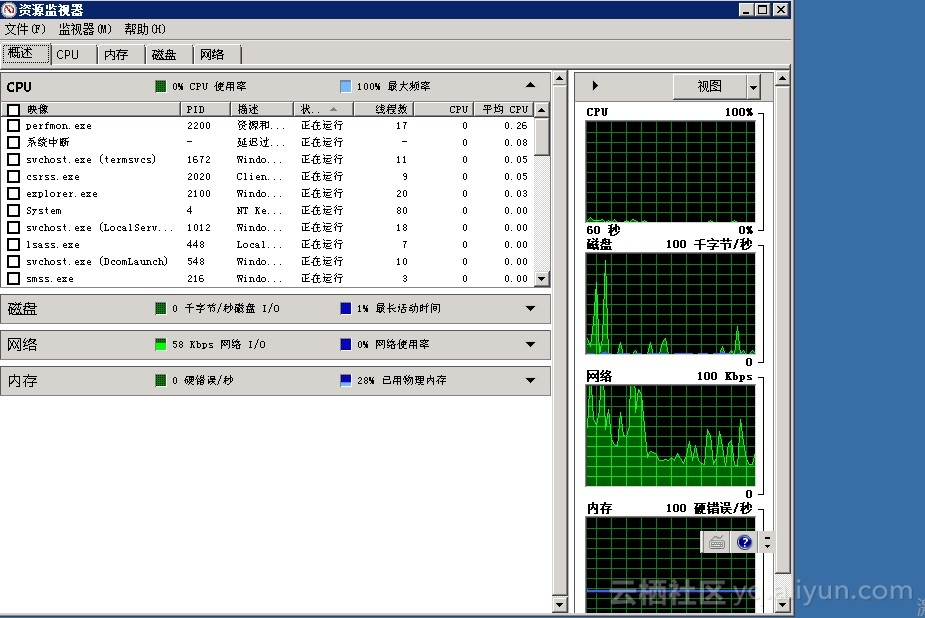Click the keyboard icon on floating language bar
Image resolution: width=925 pixels, height=618 pixels.
(717, 543)
